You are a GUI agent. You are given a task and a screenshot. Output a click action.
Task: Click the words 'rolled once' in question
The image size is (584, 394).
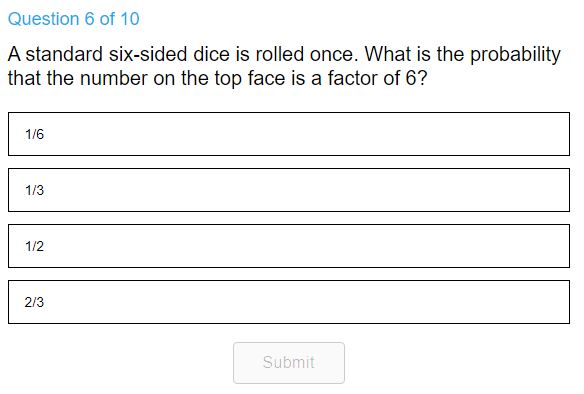point(305,54)
